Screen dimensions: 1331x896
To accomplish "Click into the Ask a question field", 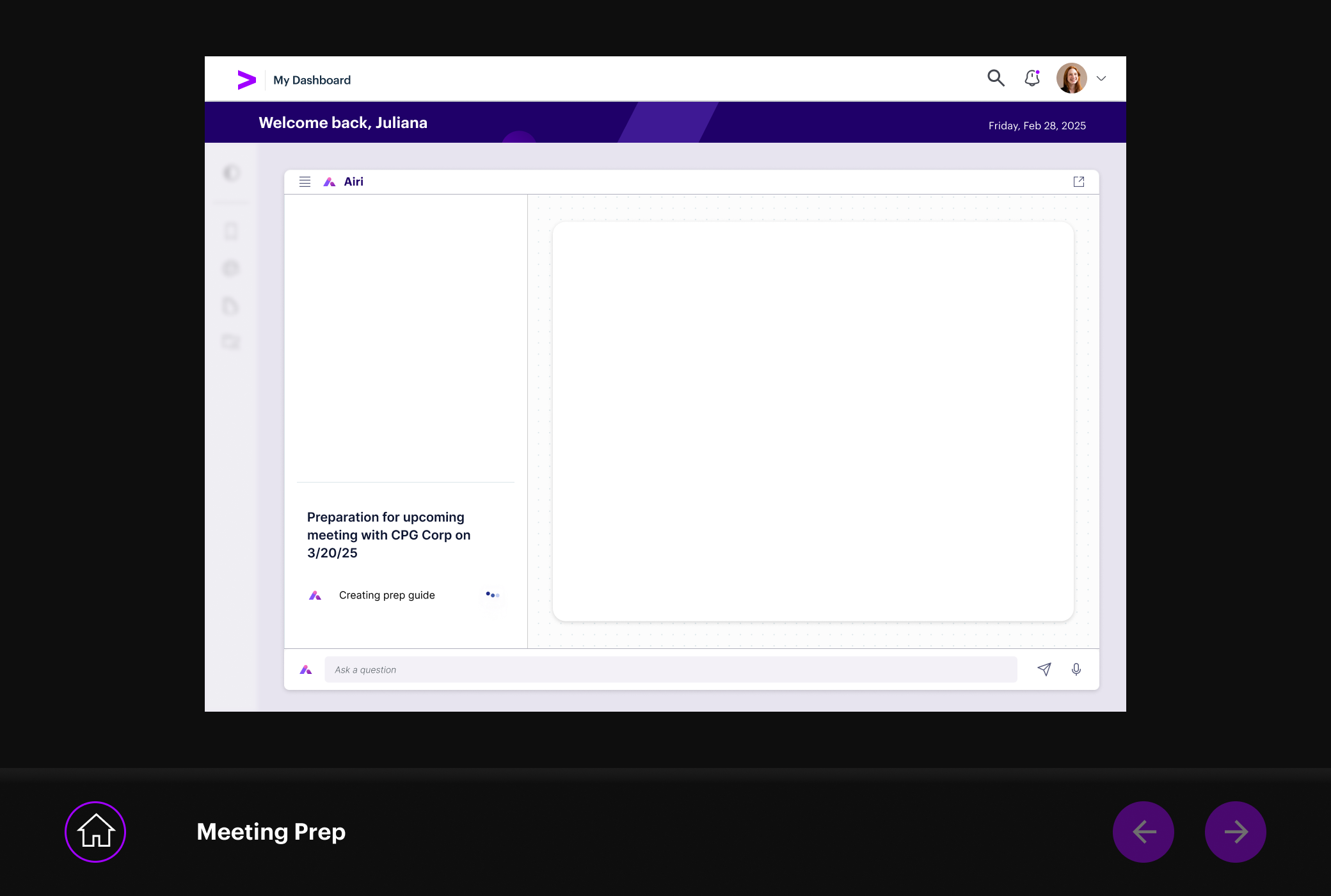I will [x=671, y=669].
